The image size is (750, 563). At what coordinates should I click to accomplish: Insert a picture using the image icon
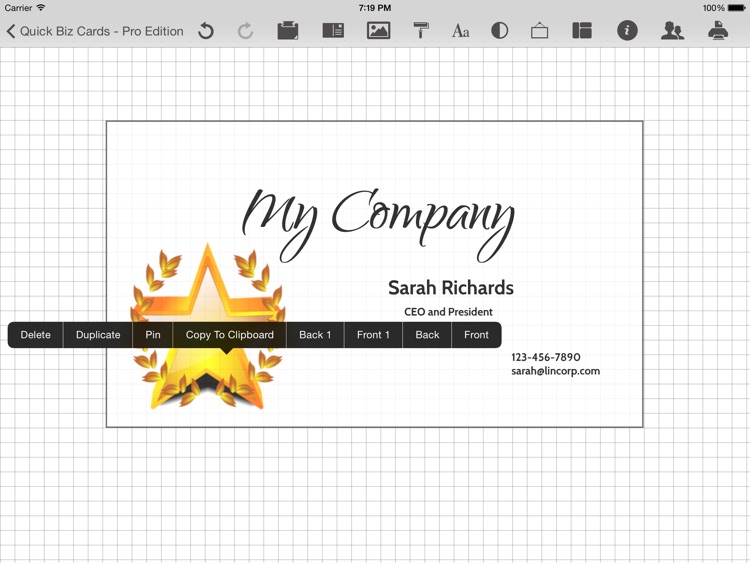378,31
